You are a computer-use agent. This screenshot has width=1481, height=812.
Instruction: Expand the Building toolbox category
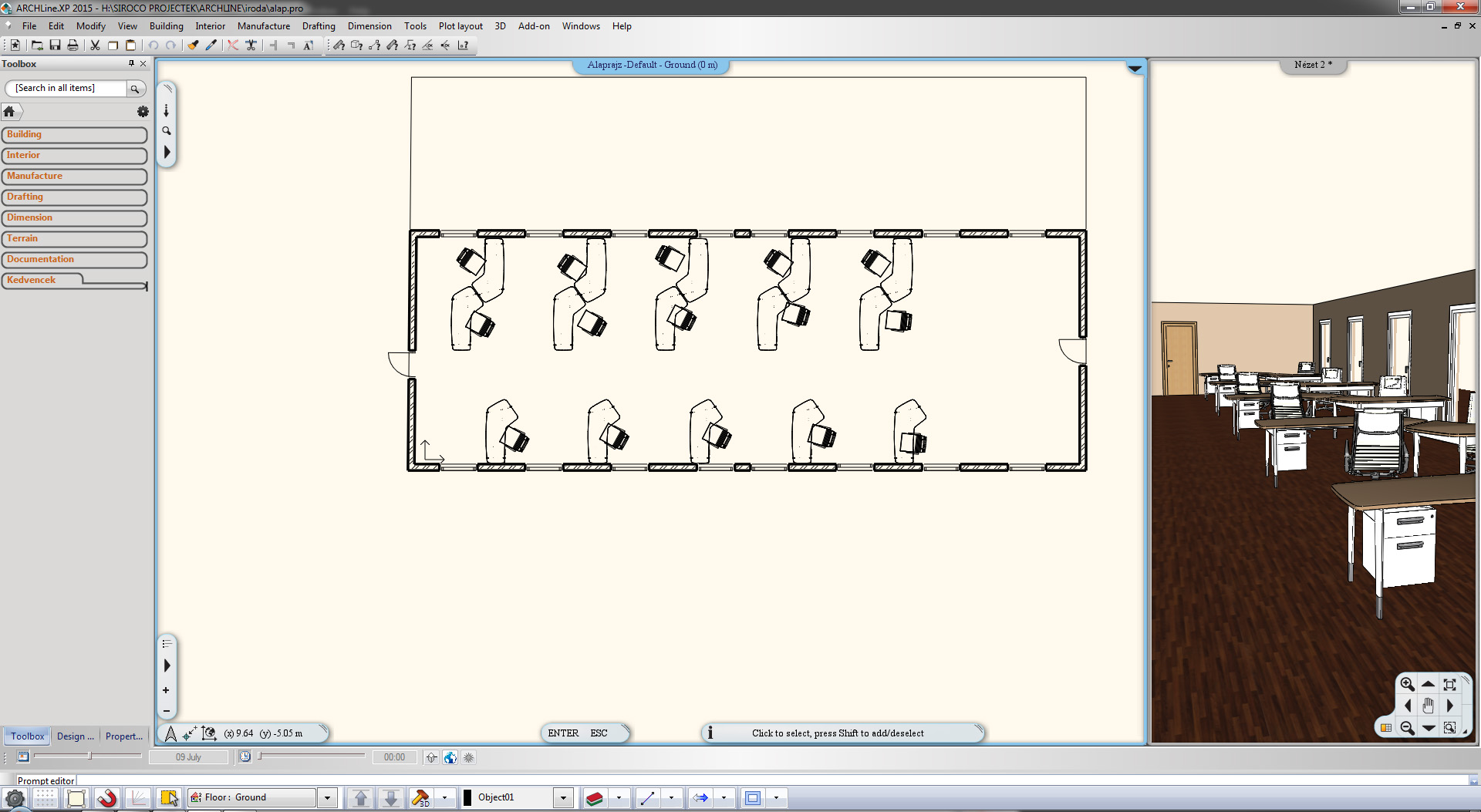point(74,135)
